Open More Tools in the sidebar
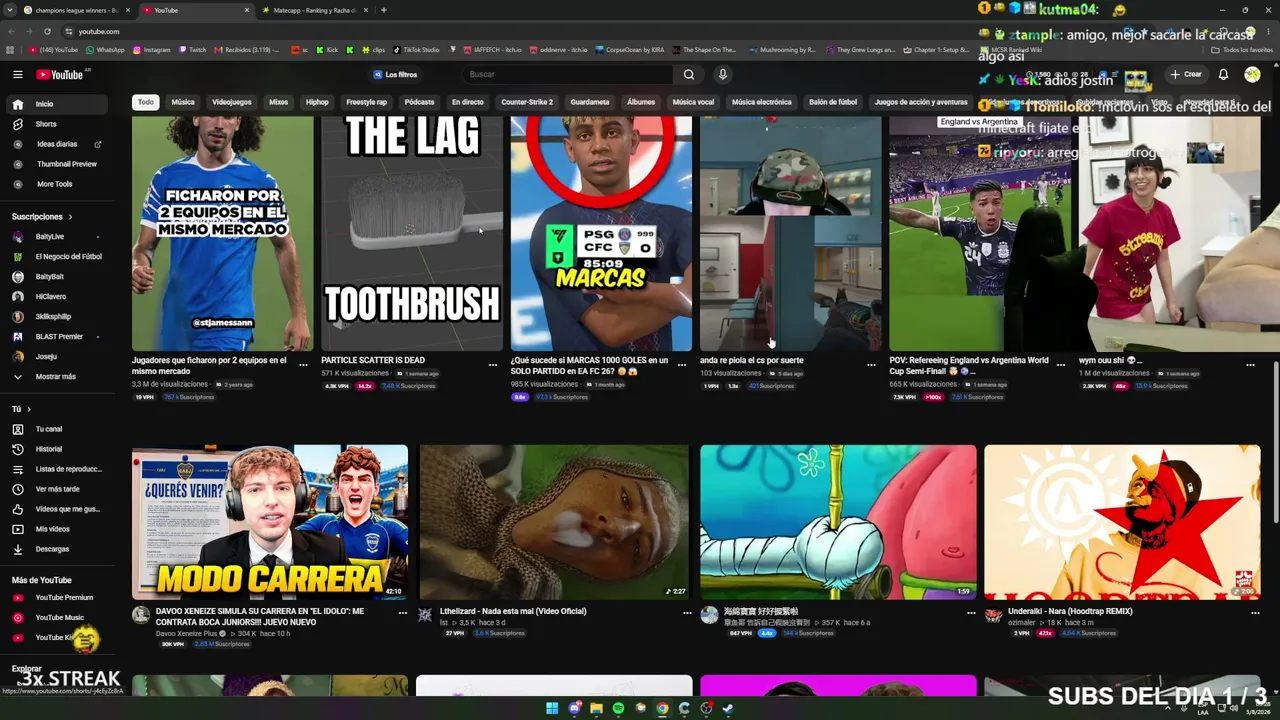This screenshot has height=720, width=1280. click(57, 184)
